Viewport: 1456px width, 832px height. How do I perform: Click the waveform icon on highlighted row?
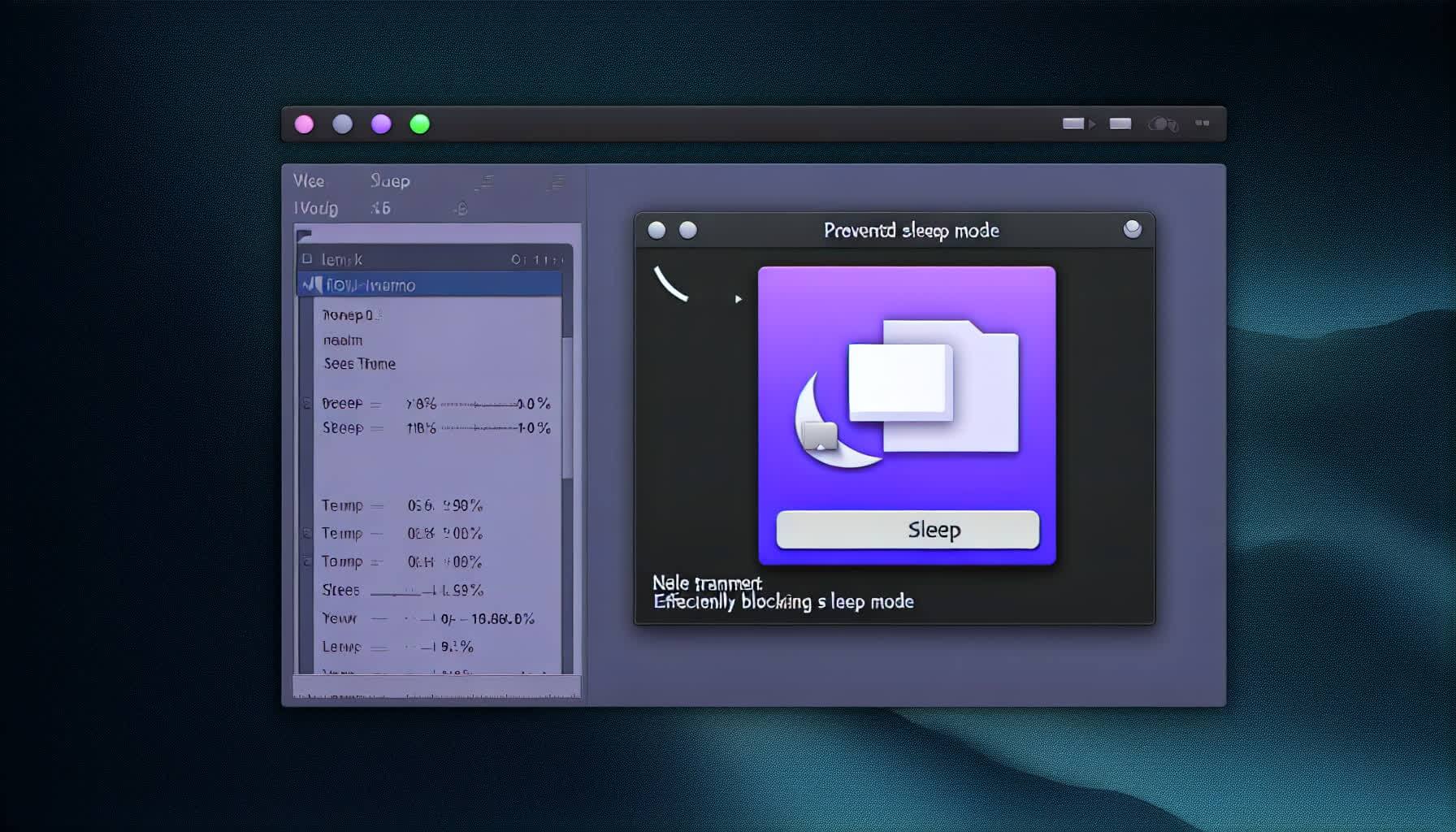311,285
